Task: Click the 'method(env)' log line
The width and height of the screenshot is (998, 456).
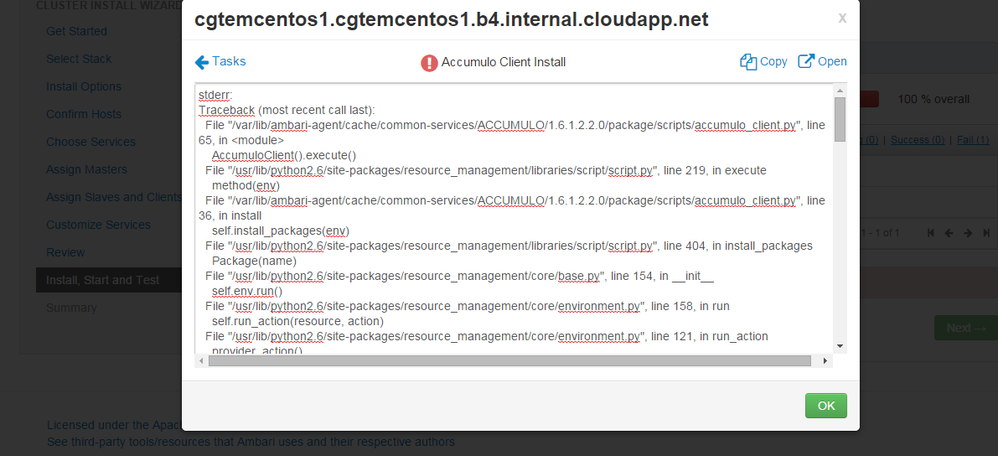Action: [x=246, y=185]
